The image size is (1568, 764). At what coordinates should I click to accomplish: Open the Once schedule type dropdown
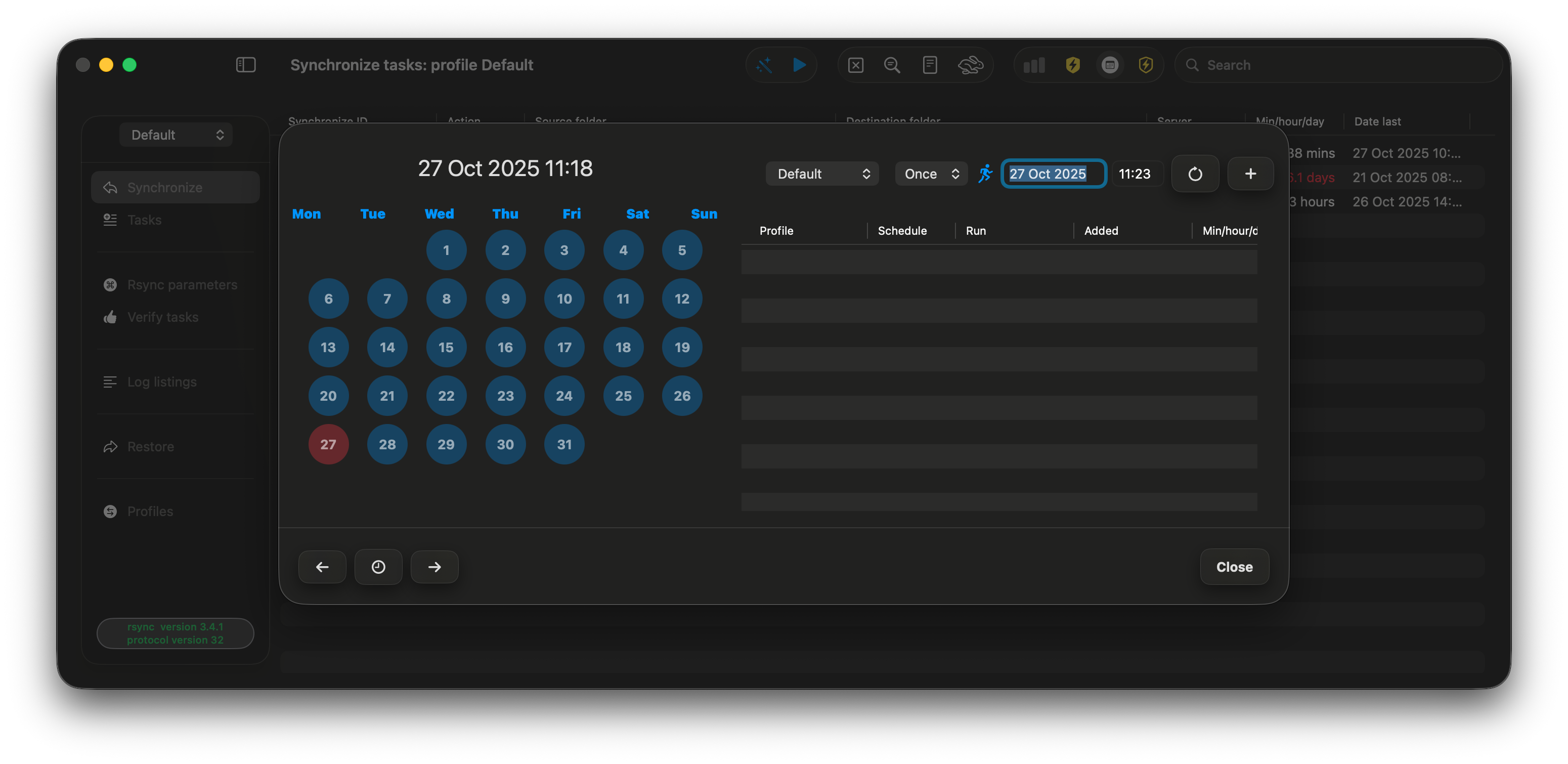point(931,174)
